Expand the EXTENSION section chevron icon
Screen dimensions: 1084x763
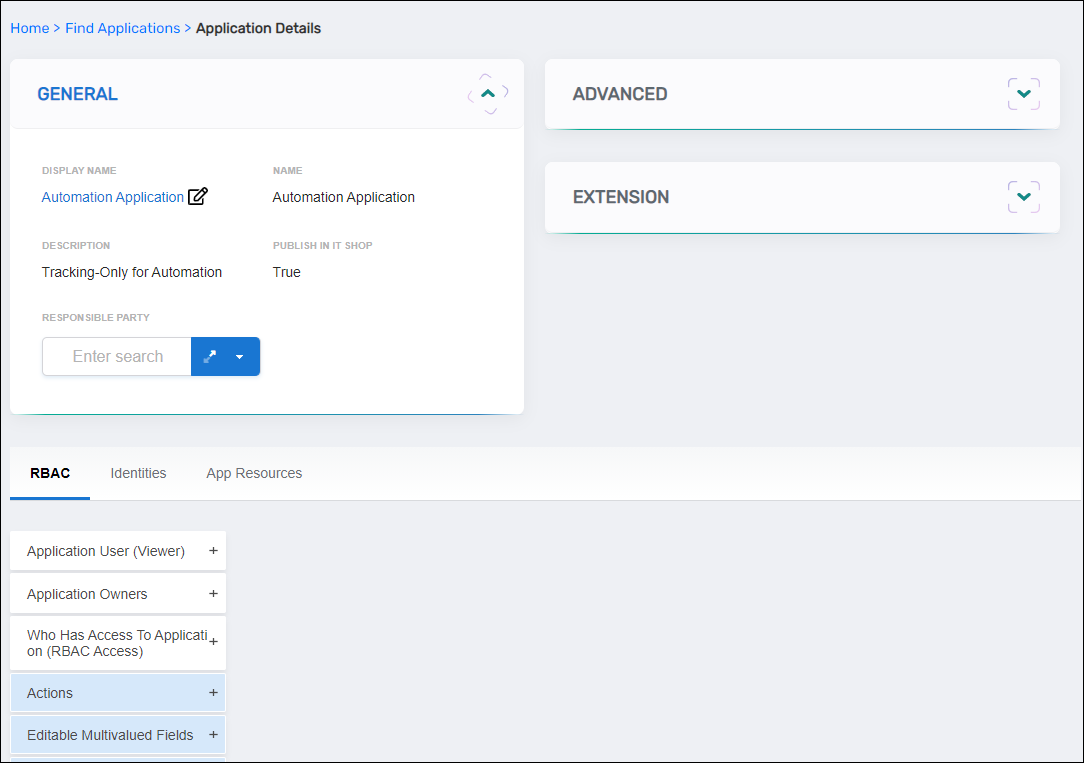coord(1023,197)
